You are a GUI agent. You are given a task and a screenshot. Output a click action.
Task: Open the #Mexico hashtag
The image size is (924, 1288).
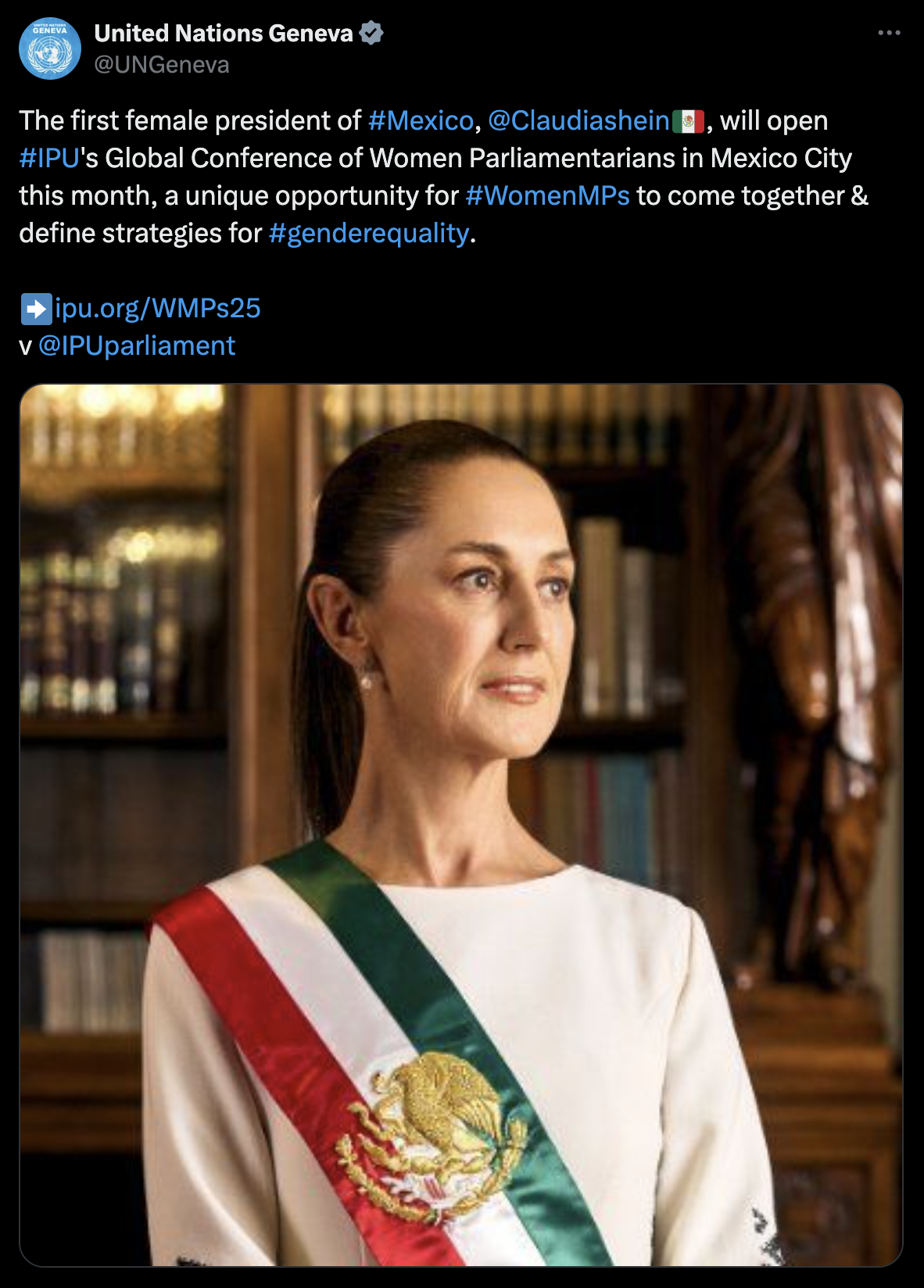click(421, 120)
